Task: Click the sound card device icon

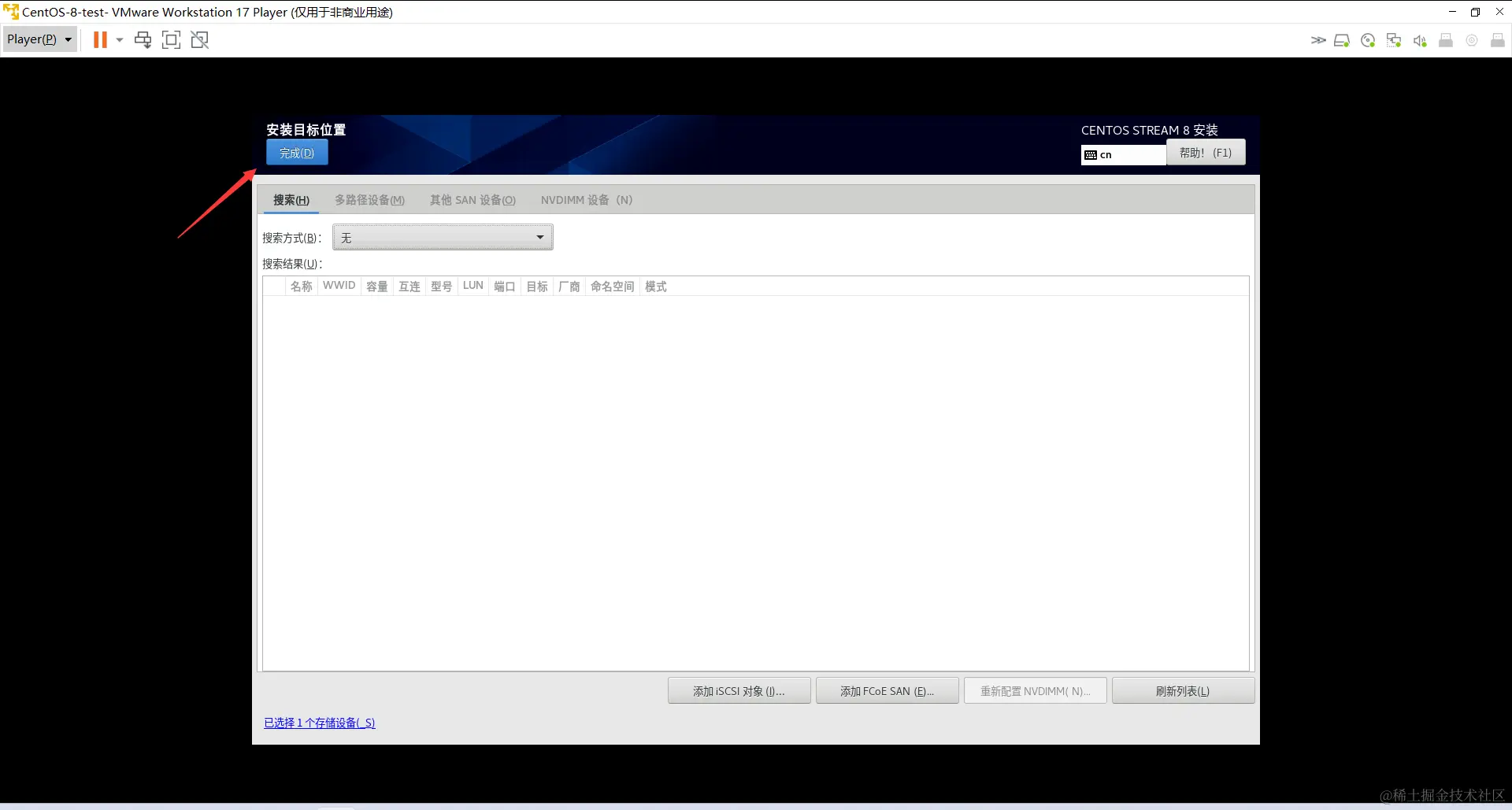Action: click(1420, 40)
